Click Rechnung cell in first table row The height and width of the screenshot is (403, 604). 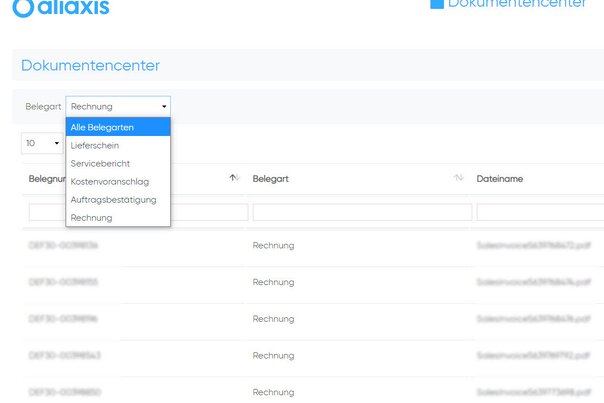273,245
